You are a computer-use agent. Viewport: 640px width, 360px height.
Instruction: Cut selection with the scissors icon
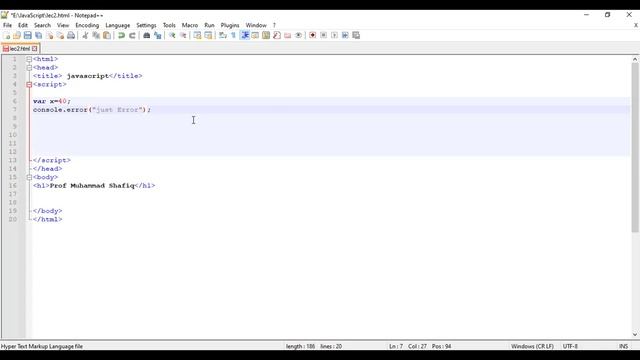pyautogui.click(x=85, y=36)
